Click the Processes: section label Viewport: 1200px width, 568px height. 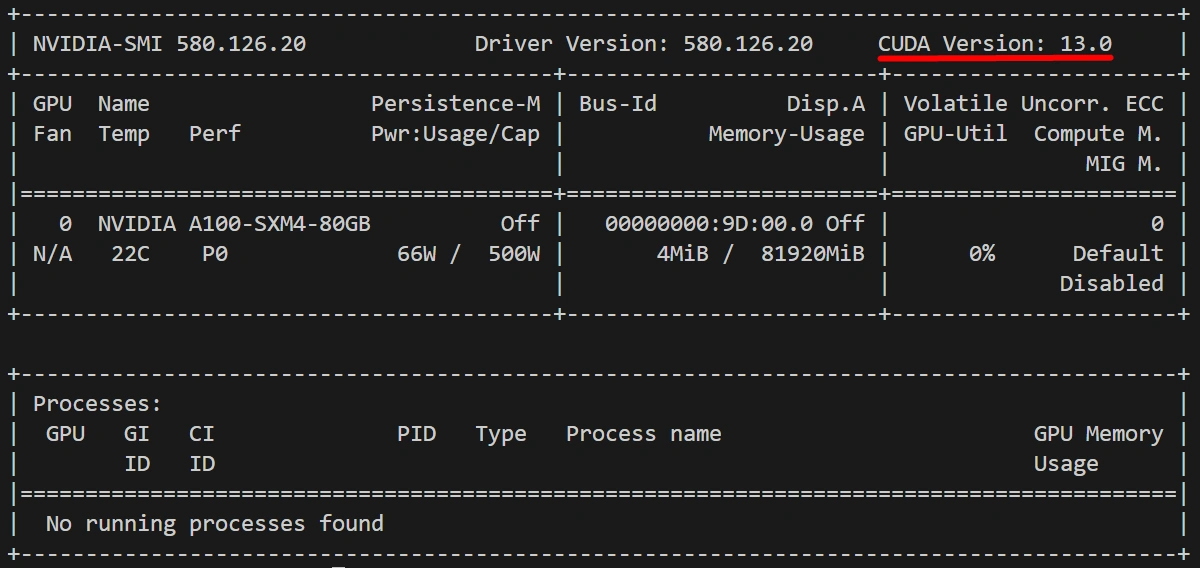click(98, 404)
